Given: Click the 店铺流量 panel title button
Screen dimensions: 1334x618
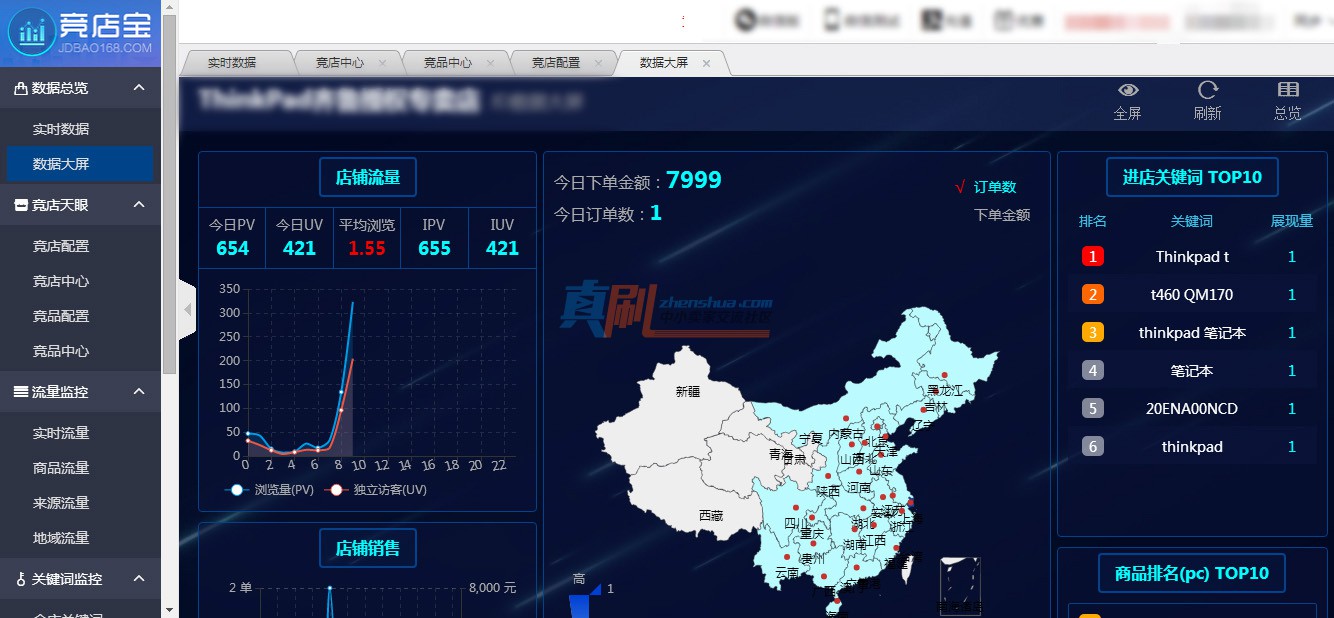Looking at the screenshot, I should click(368, 177).
